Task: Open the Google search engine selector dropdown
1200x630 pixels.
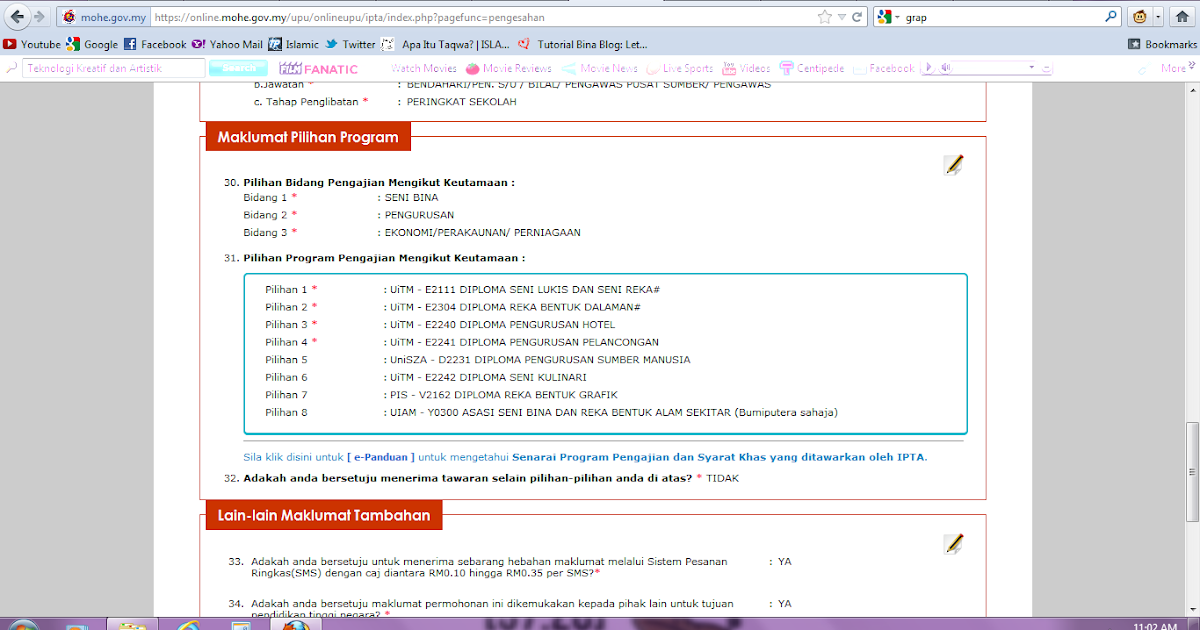Action: click(889, 17)
